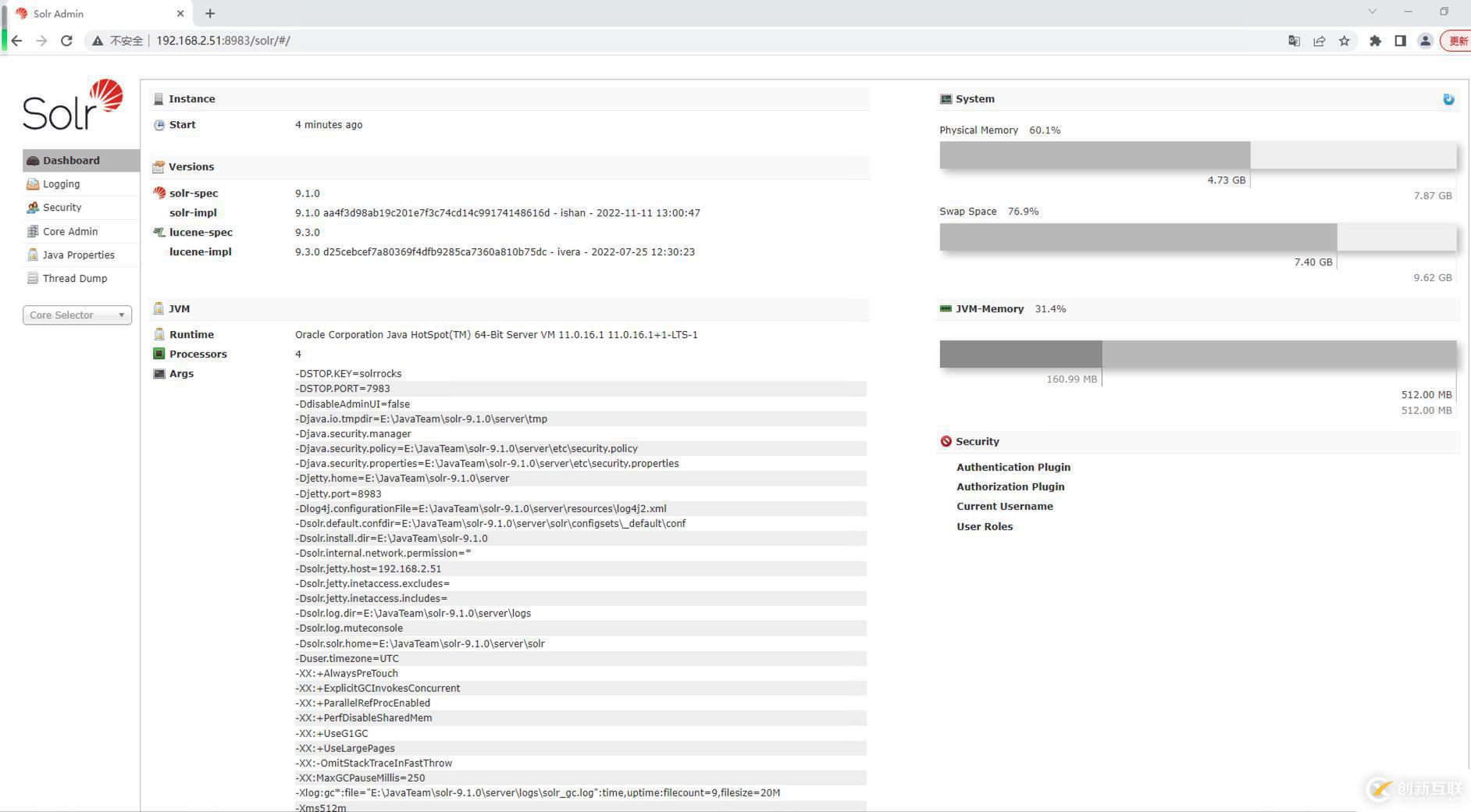Click the JVM-Memory usage bar
Screen dimensions: 1471x812
click(x=1198, y=354)
